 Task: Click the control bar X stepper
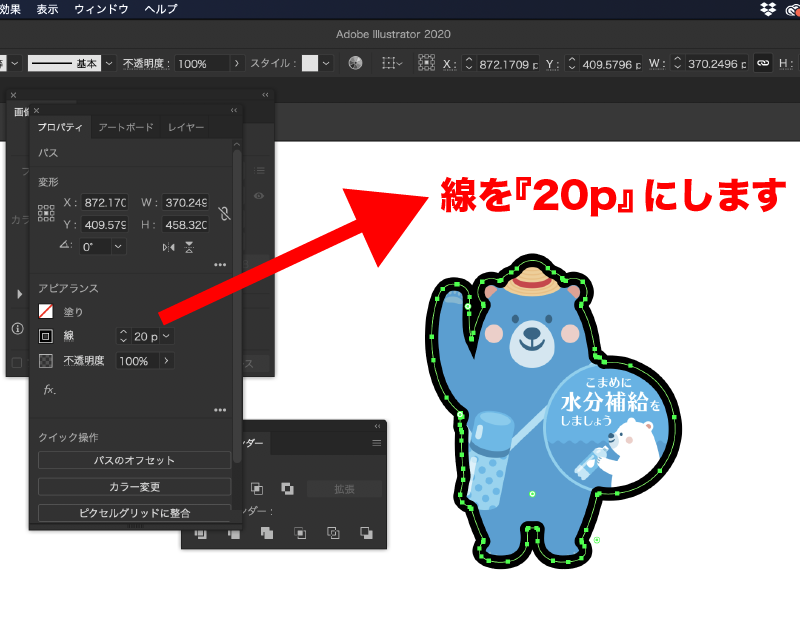tap(468, 63)
